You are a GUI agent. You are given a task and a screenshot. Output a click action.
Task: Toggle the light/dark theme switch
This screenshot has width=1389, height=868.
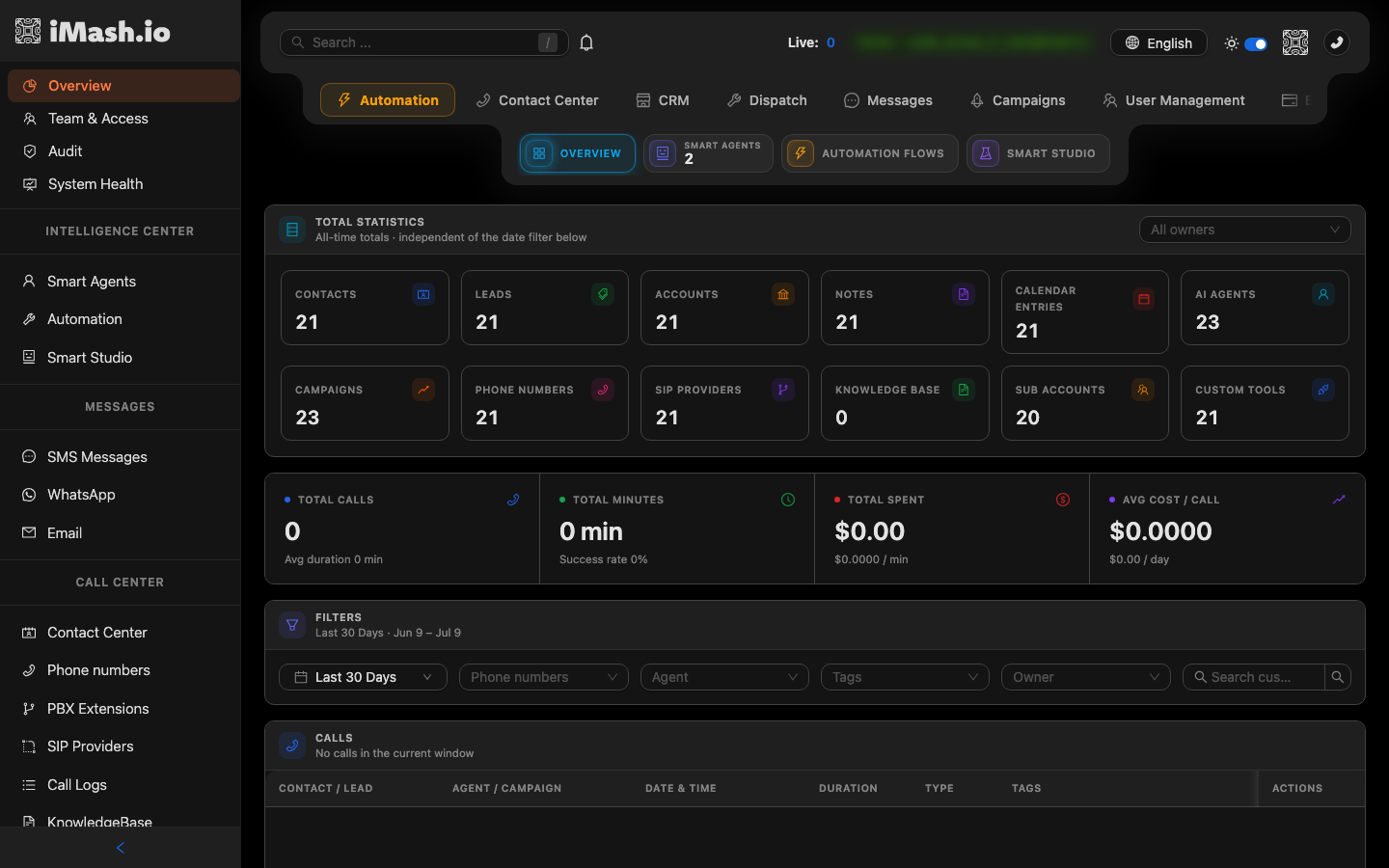[x=1256, y=43]
